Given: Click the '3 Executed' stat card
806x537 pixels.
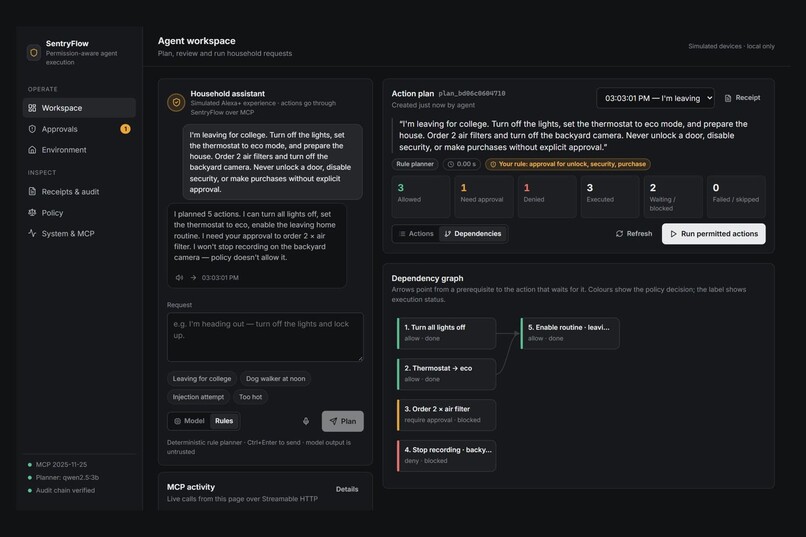Looking at the screenshot, I should 610,196.
